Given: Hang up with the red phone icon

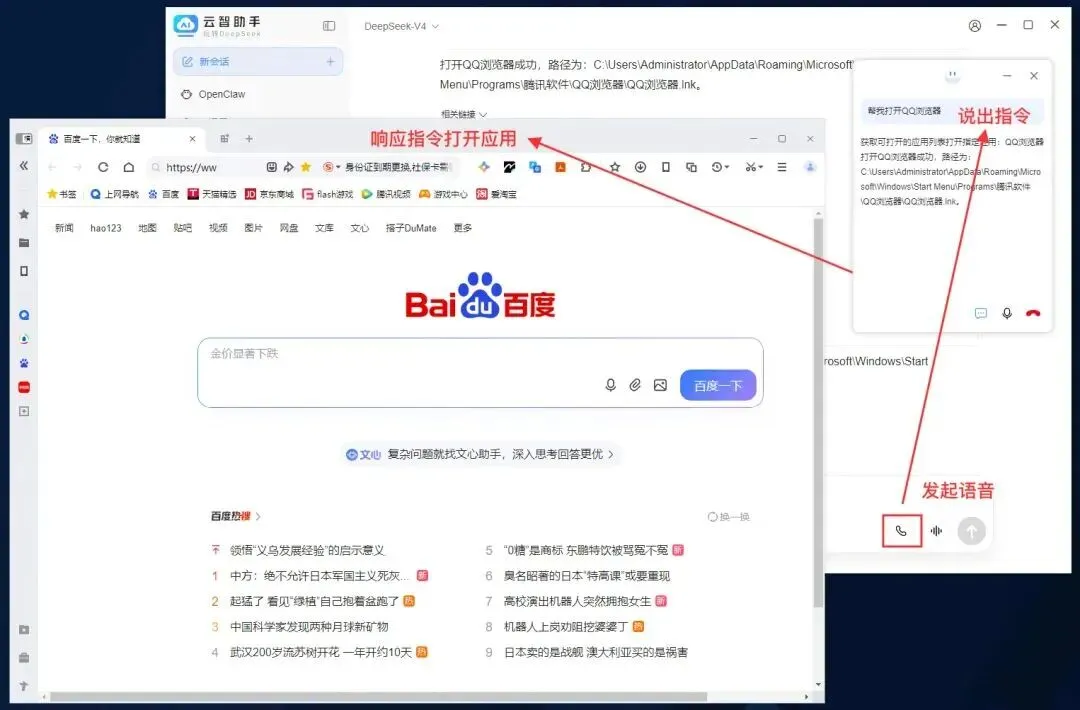Looking at the screenshot, I should [x=1032, y=313].
